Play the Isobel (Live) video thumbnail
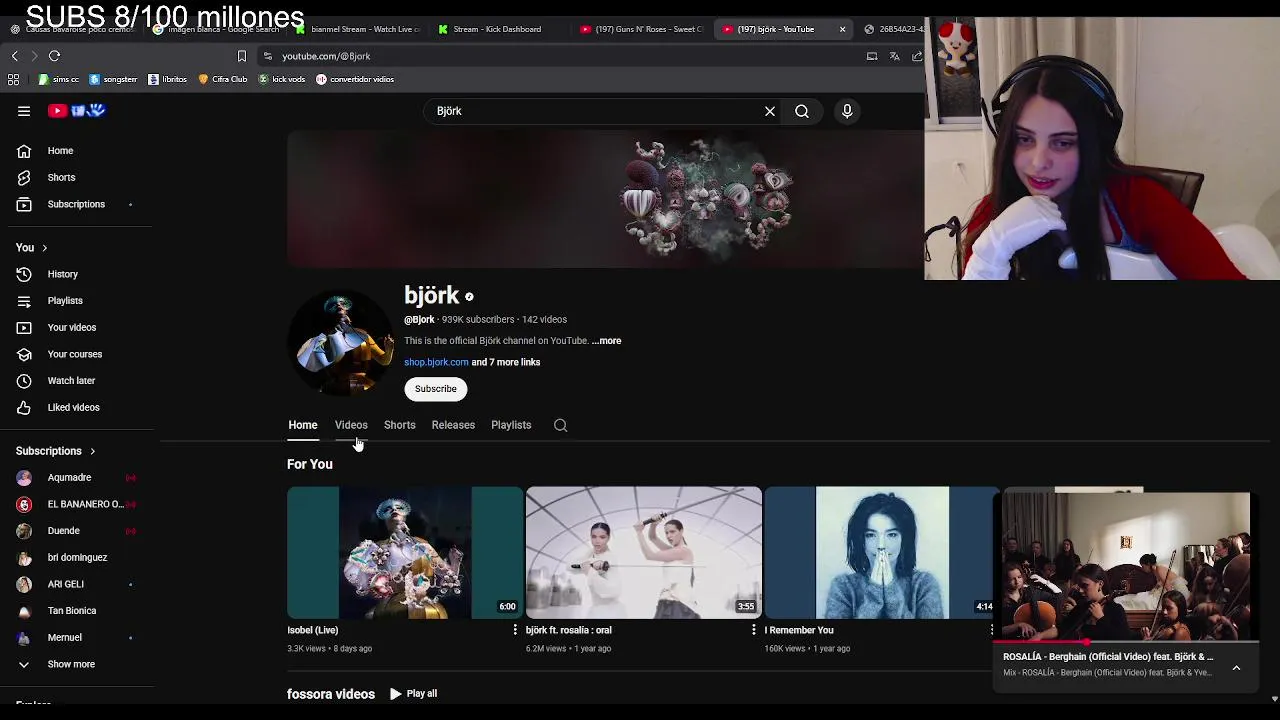This screenshot has height=720, width=1280. (x=405, y=553)
